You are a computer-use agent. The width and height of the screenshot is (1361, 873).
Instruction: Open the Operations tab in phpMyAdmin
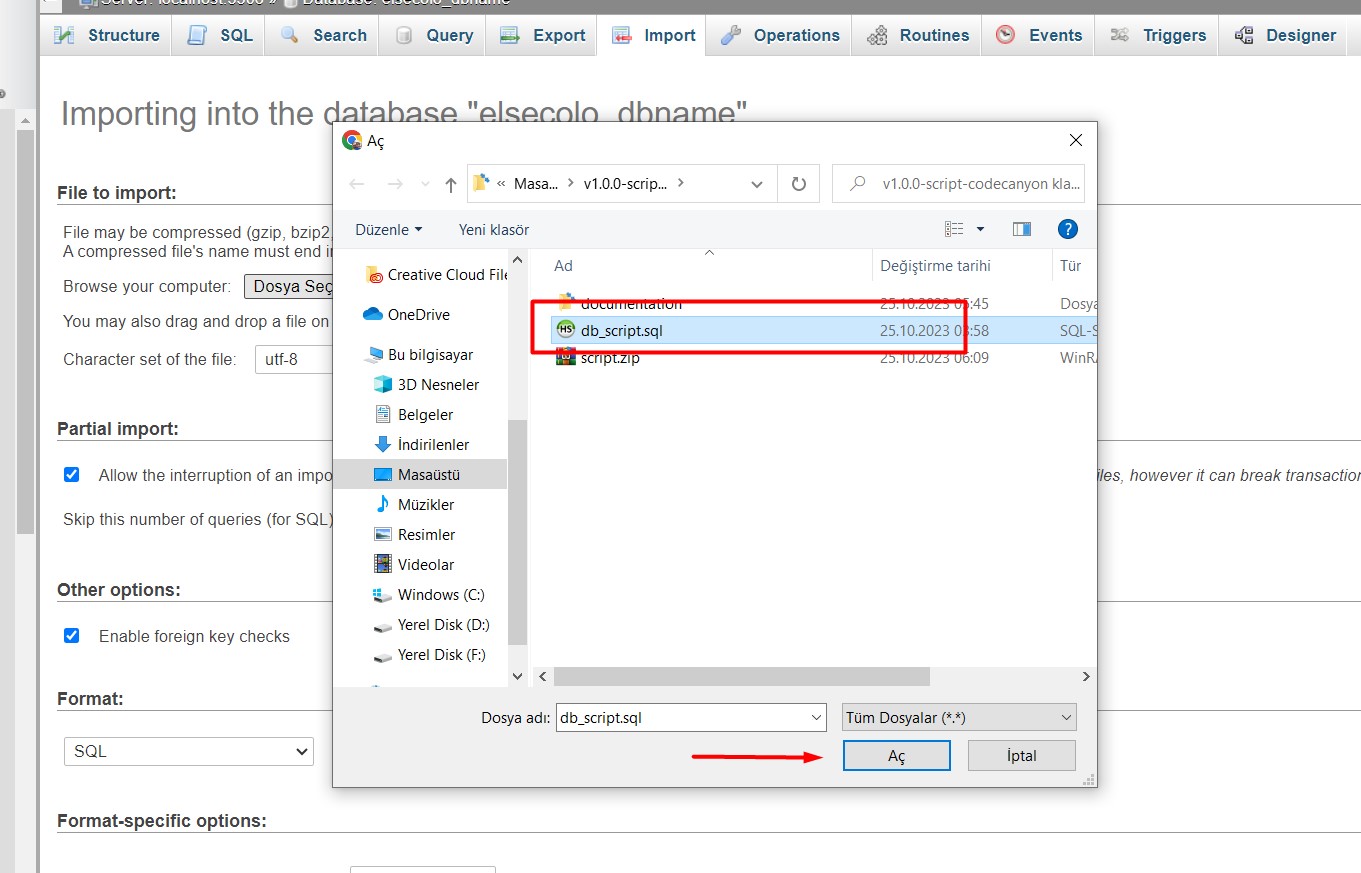tap(780, 35)
